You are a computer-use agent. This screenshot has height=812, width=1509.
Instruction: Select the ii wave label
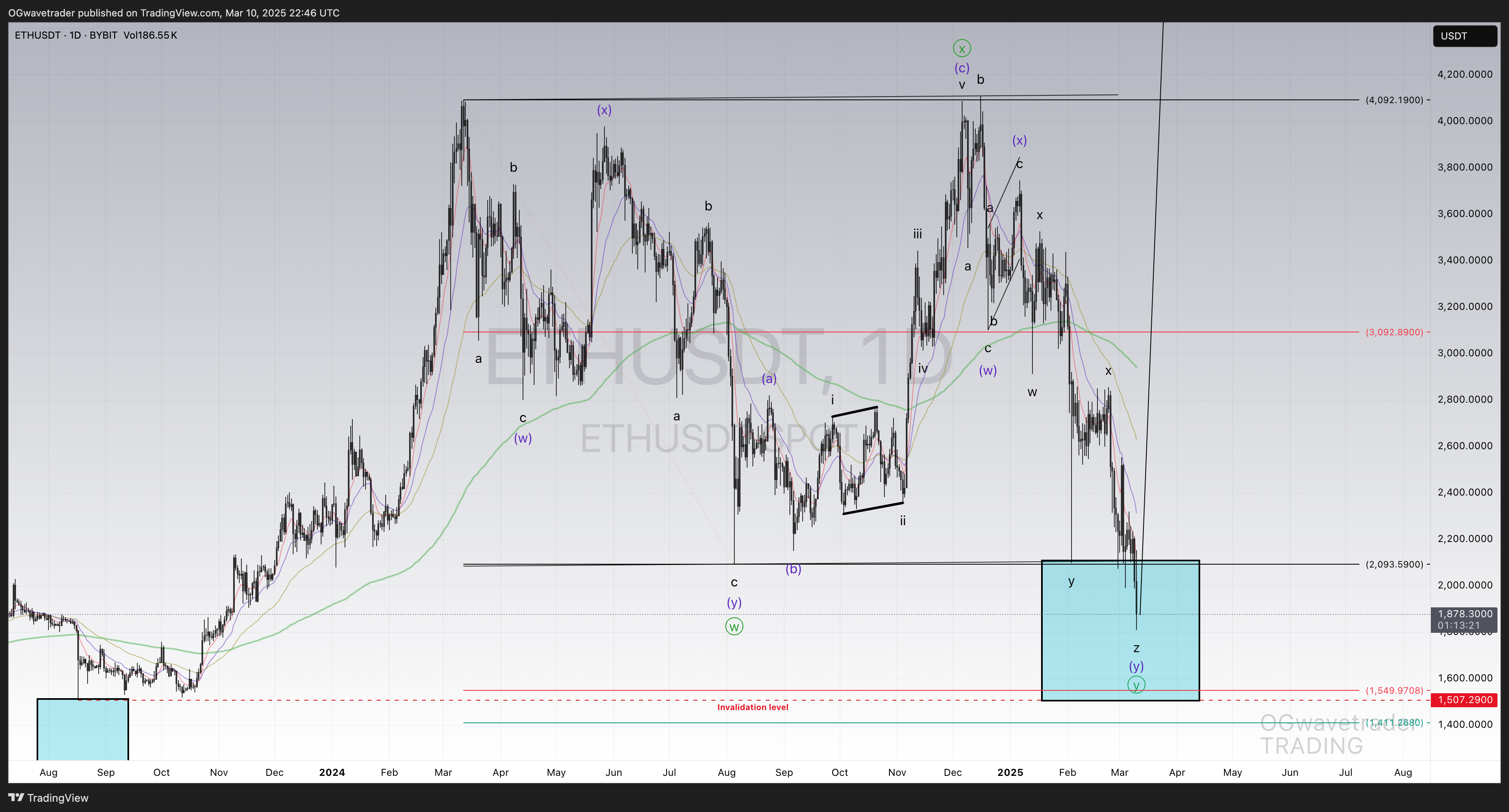(903, 521)
